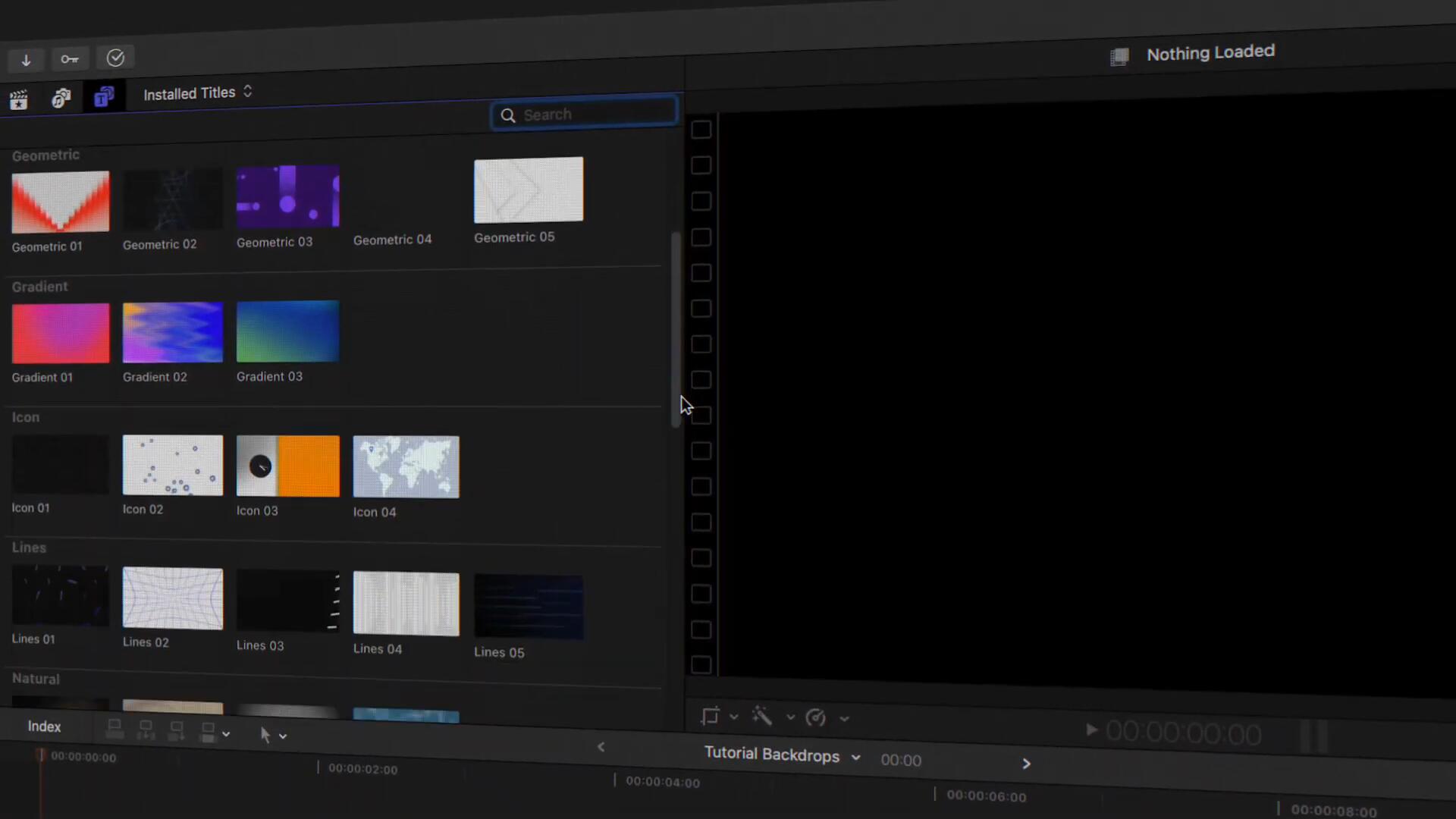Open the Natural category section
This screenshot has width=1456, height=819.
pos(36,678)
